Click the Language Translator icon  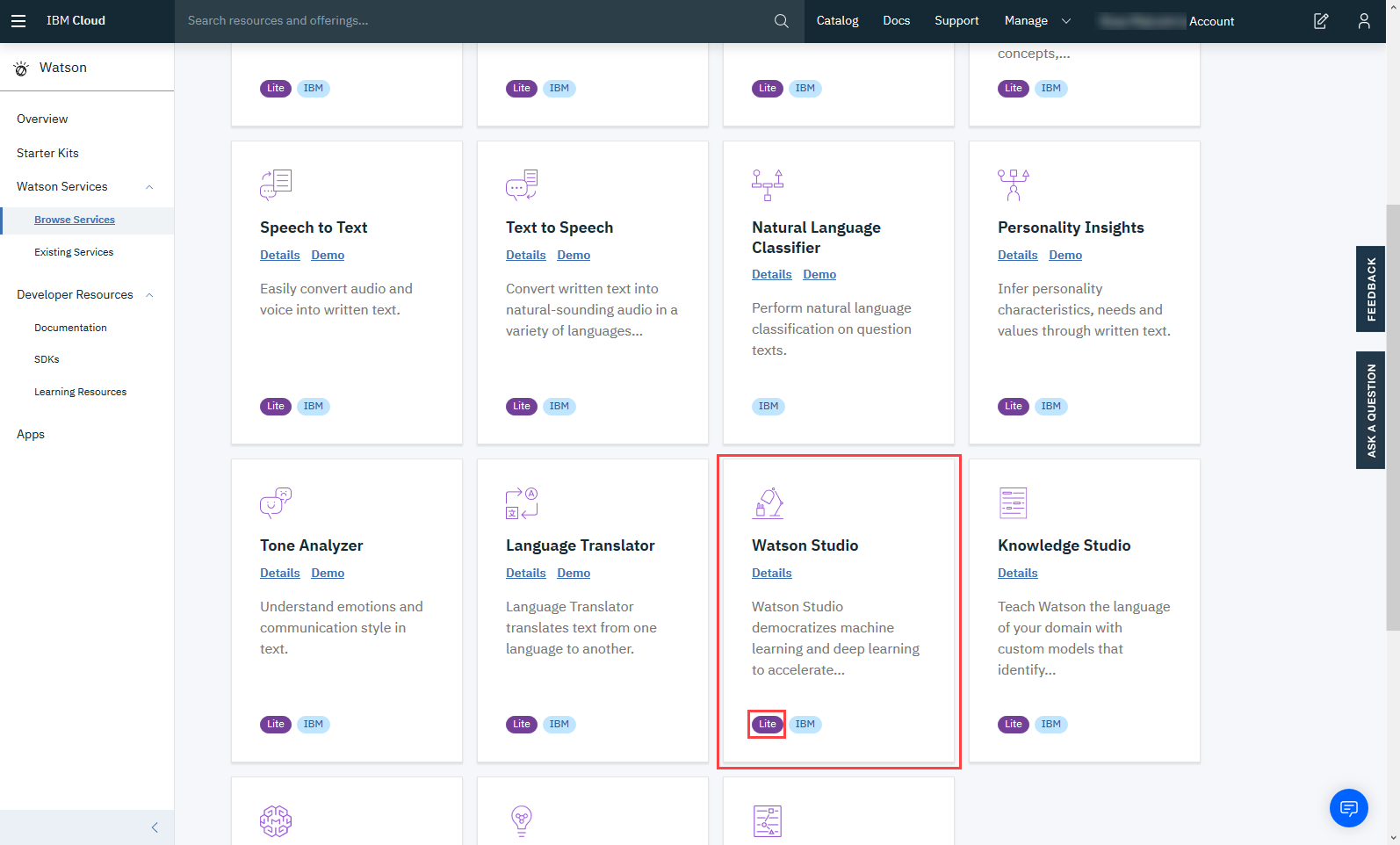522,503
